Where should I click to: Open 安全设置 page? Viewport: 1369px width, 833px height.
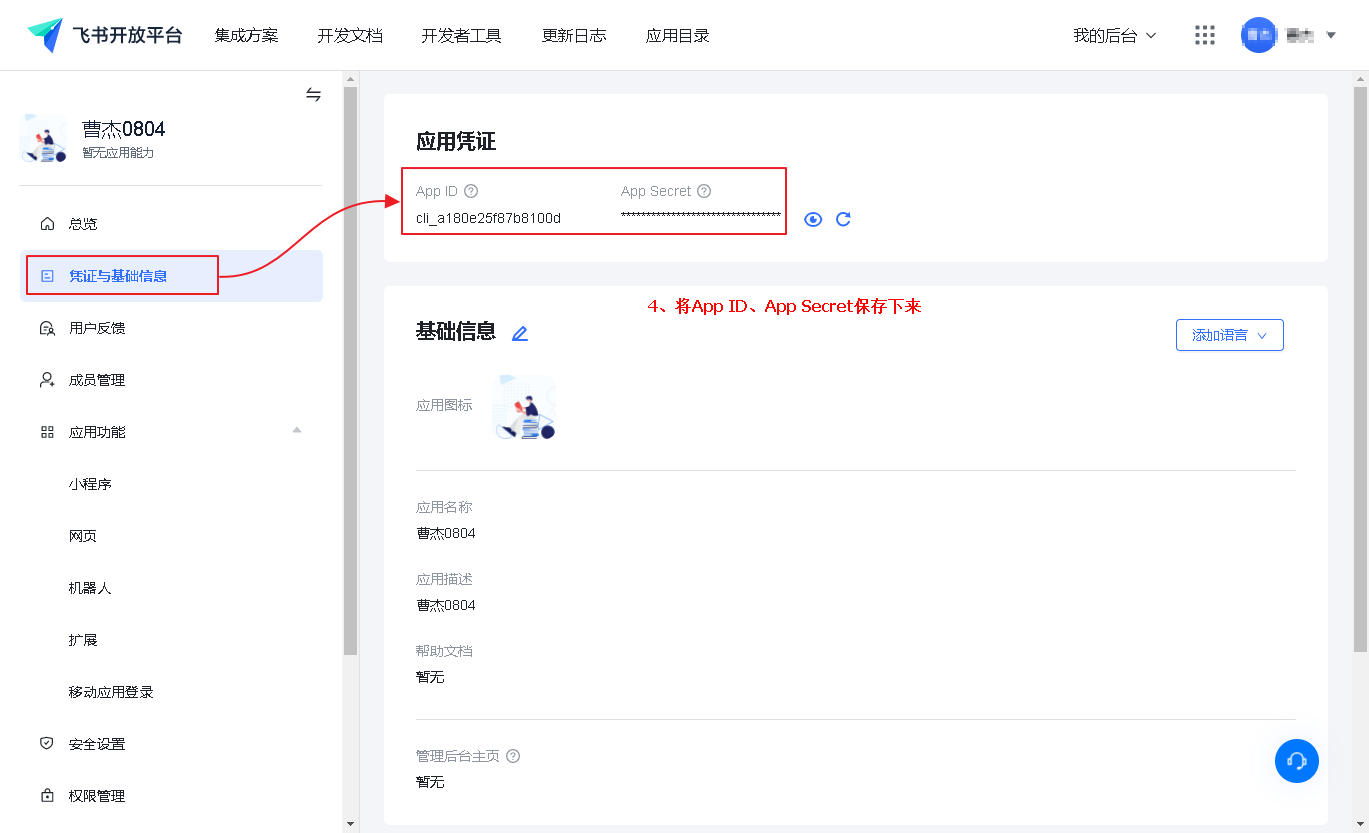coord(97,744)
